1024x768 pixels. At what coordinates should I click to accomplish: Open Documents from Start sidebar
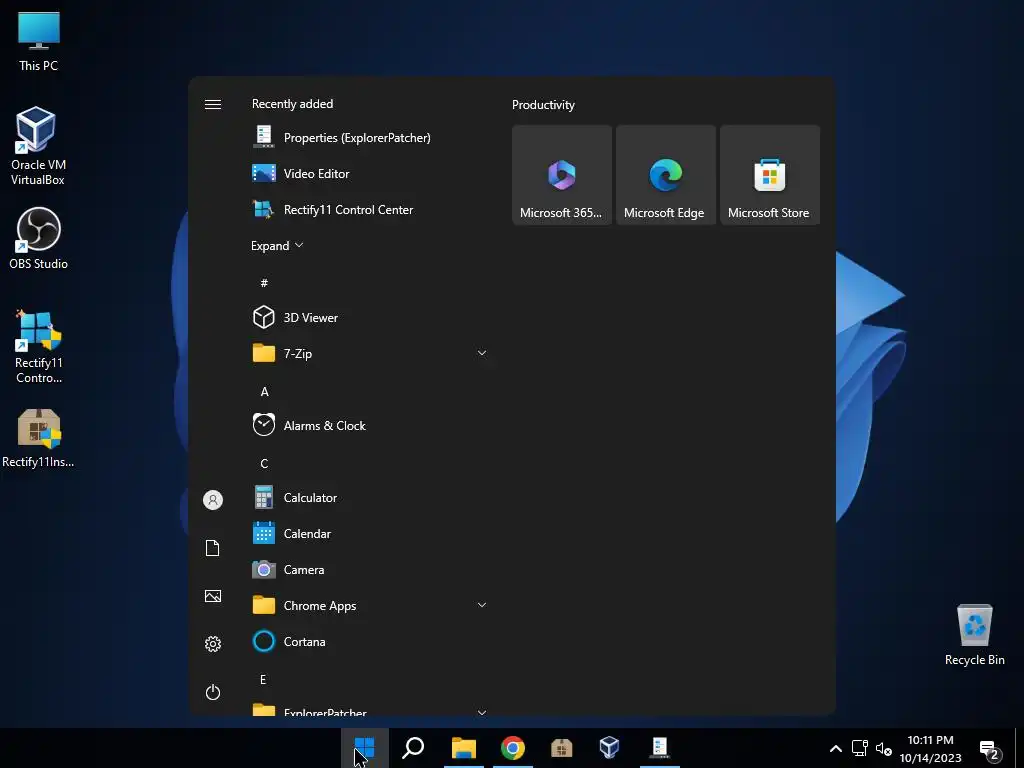coord(213,548)
